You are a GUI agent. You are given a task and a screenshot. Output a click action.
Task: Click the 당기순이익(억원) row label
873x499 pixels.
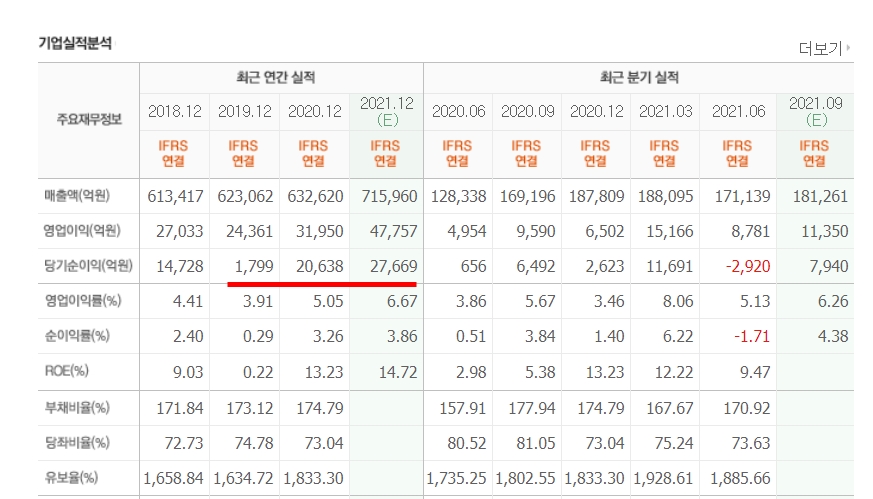pyautogui.click(x=88, y=266)
